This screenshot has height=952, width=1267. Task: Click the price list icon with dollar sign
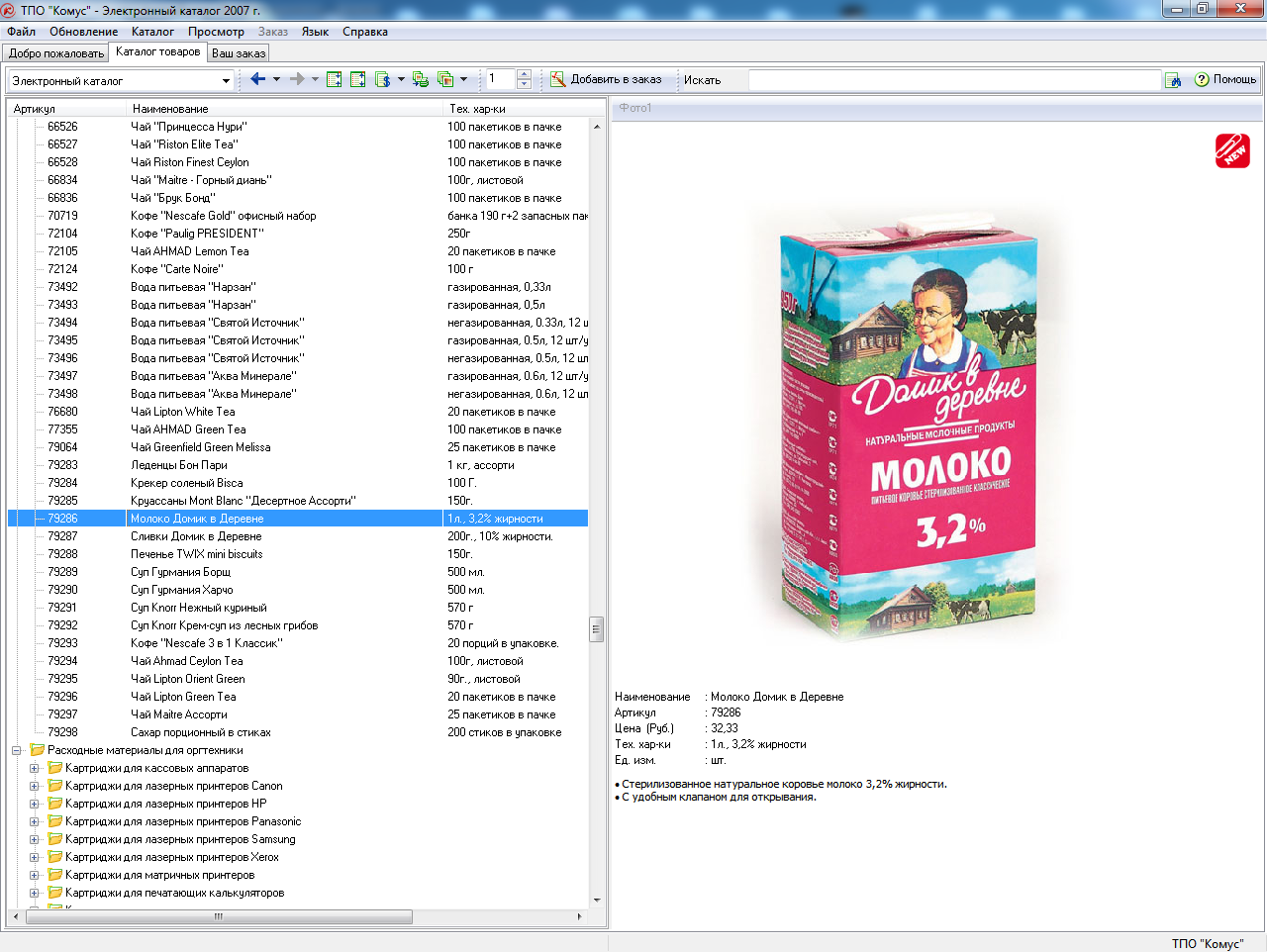(382, 79)
